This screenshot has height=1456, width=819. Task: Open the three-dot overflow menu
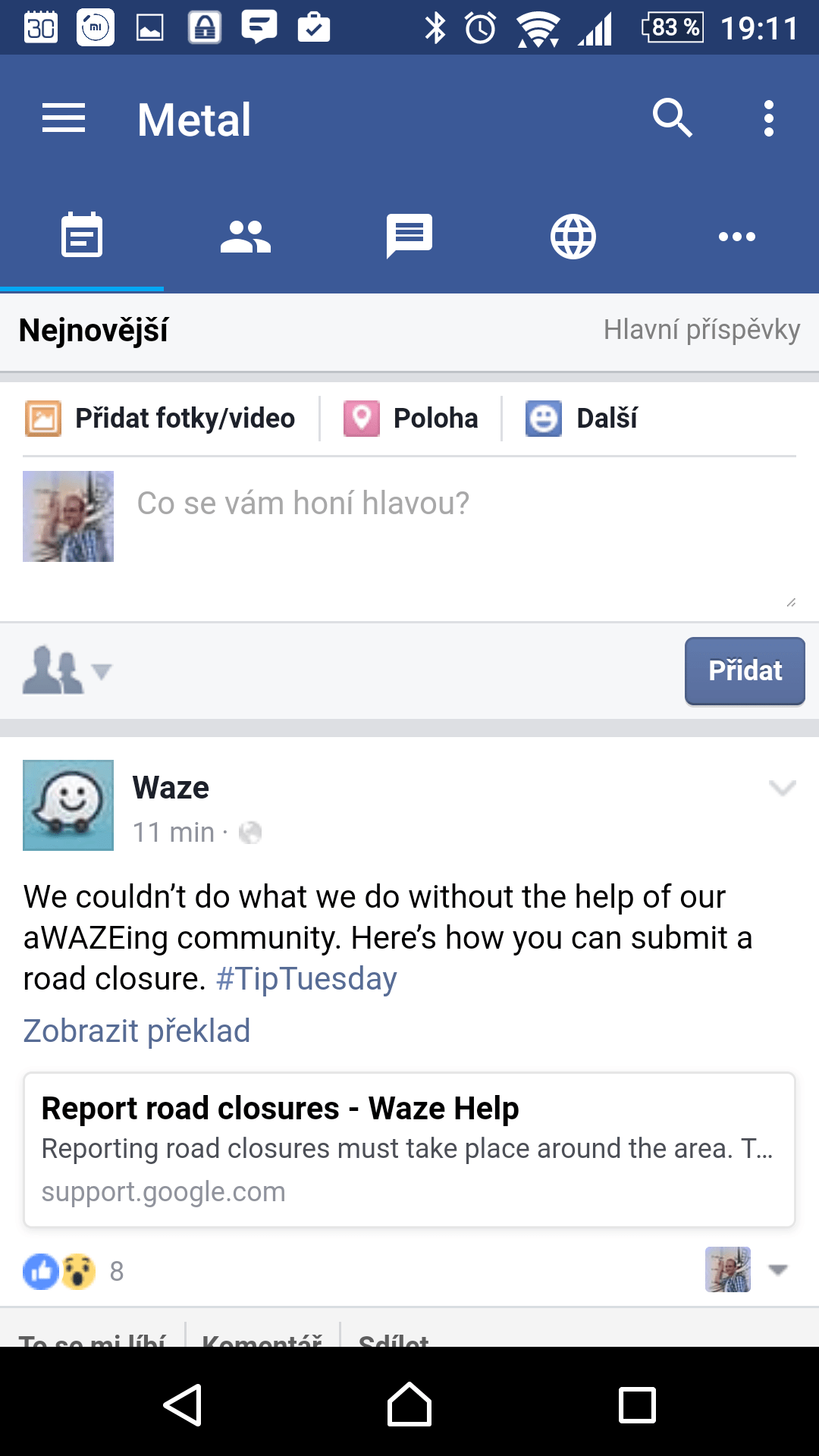[769, 119]
